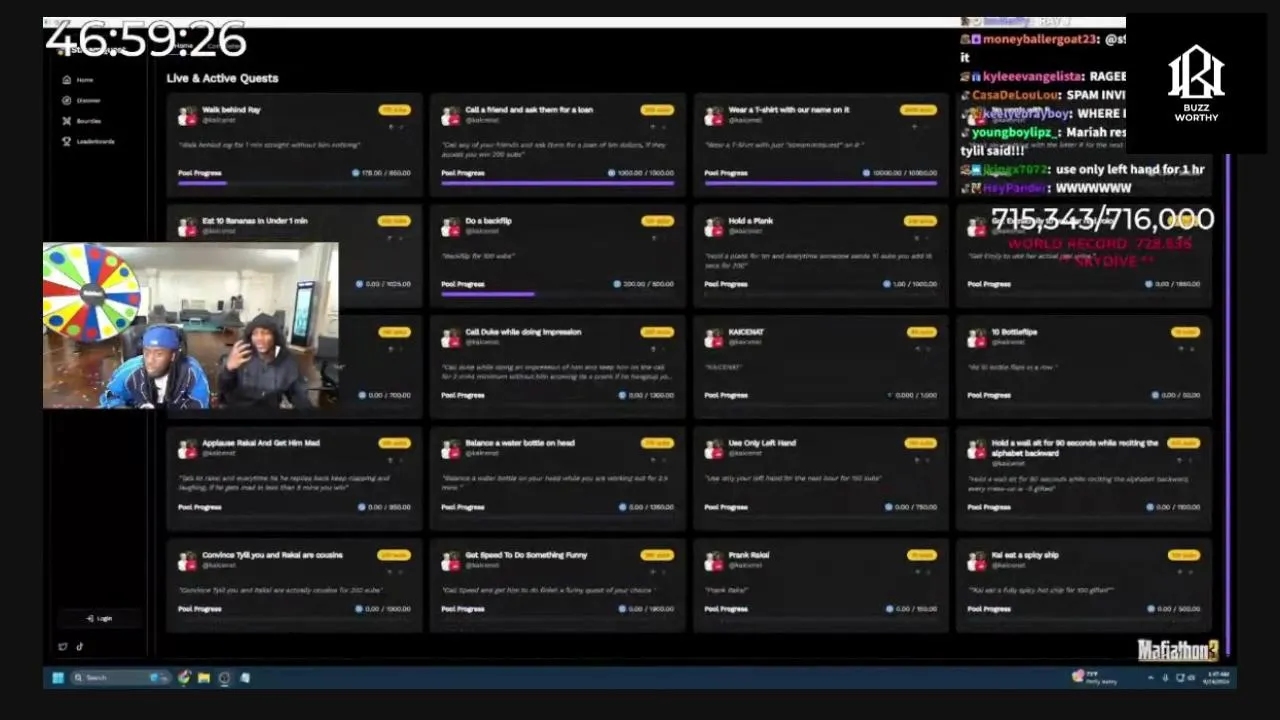The height and width of the screenshot is (720, 1280).
Task: Click the Leaderboards trophy icon
Action: point(67,141)
